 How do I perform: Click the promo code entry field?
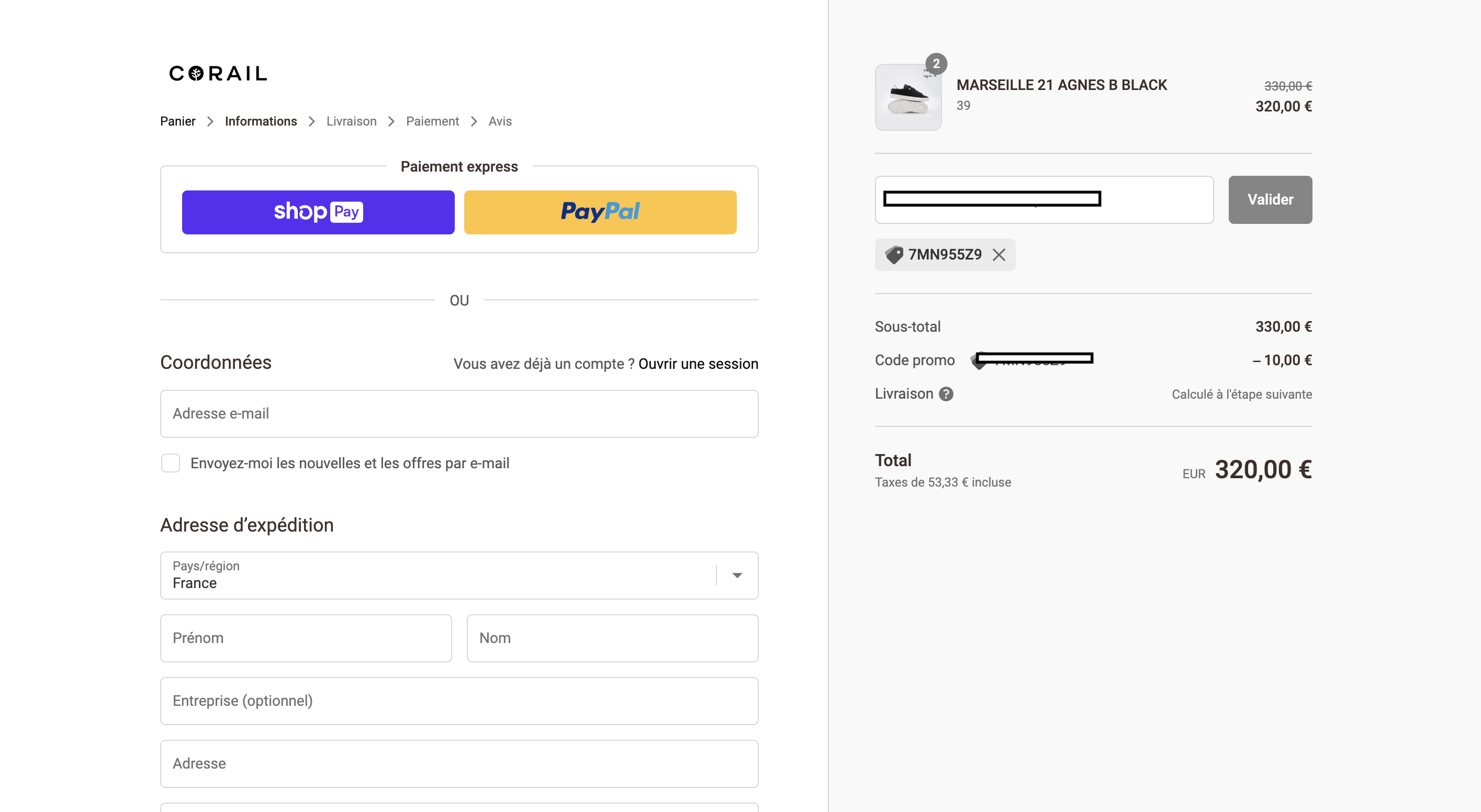coord(1044,199)
